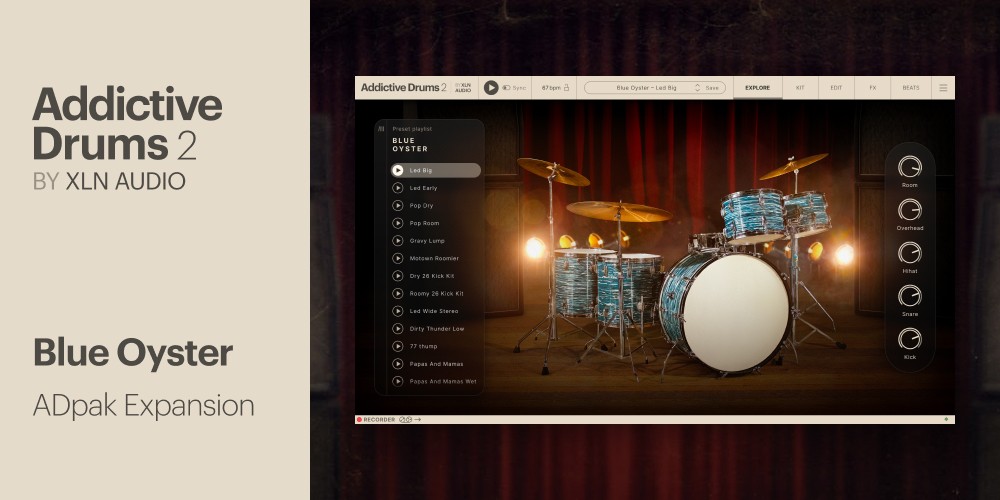1000x500 pixels.
Task: Open the Blue Oyster – Led Big preset selector
Action: click(x=646, y=88)
